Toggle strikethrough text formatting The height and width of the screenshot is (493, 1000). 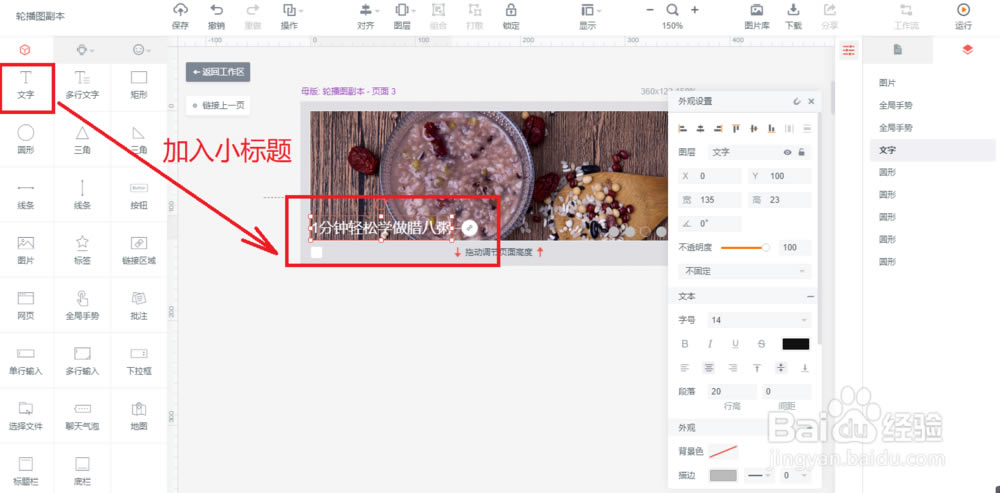[x=761, y=344]
